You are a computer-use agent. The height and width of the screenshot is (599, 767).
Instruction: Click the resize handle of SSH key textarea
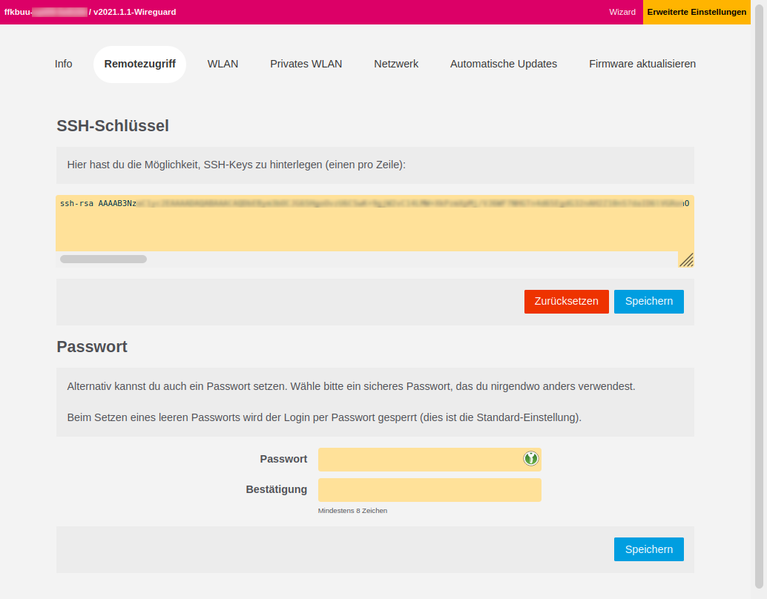click(686, 260)
